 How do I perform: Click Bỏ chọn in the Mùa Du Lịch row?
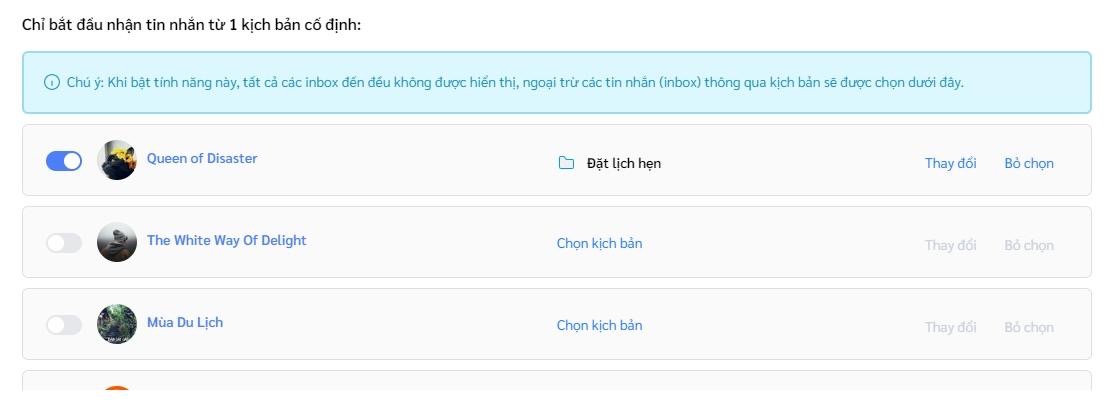point(1029,327)
